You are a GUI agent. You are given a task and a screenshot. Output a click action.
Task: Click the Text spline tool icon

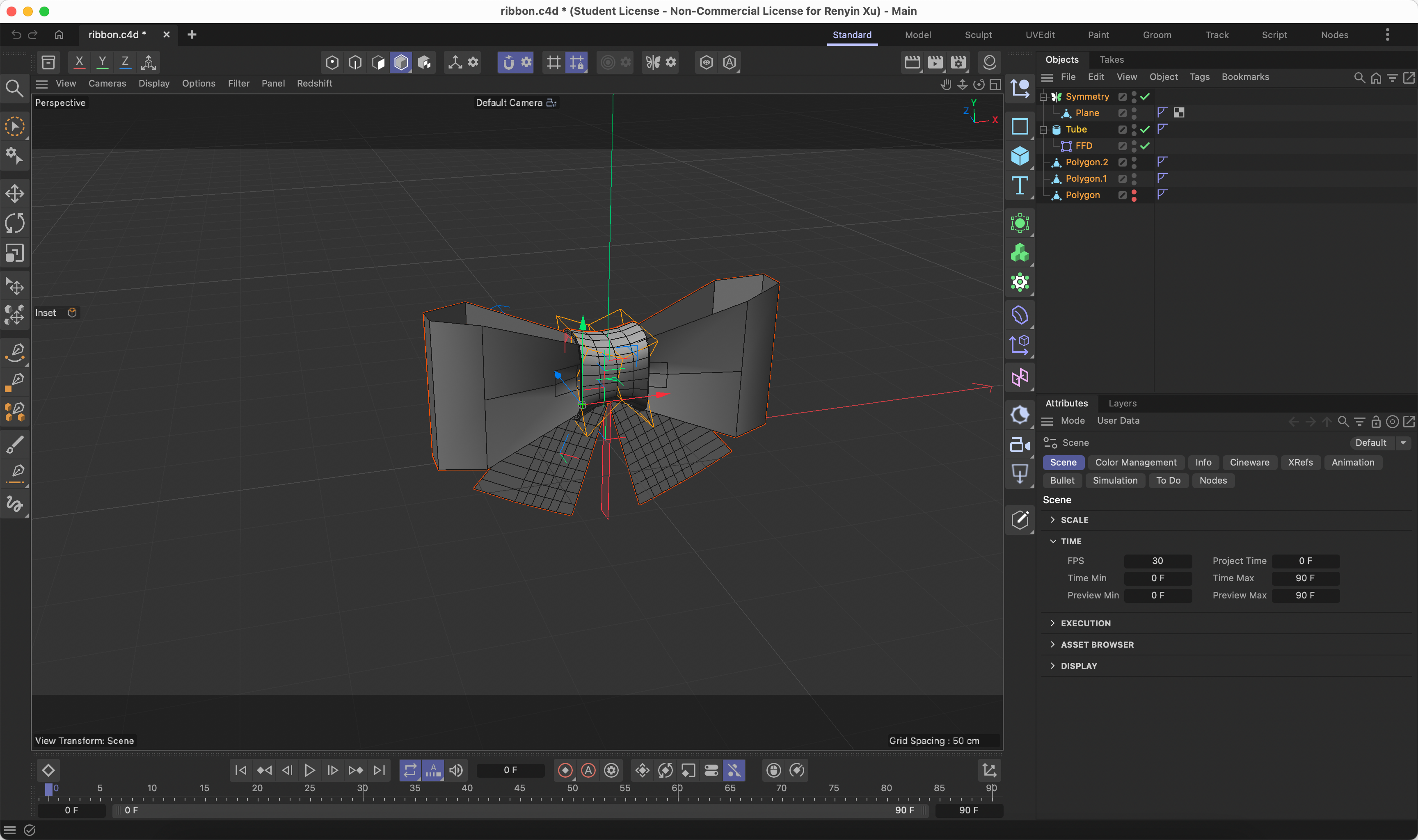tap(1020, 186)
